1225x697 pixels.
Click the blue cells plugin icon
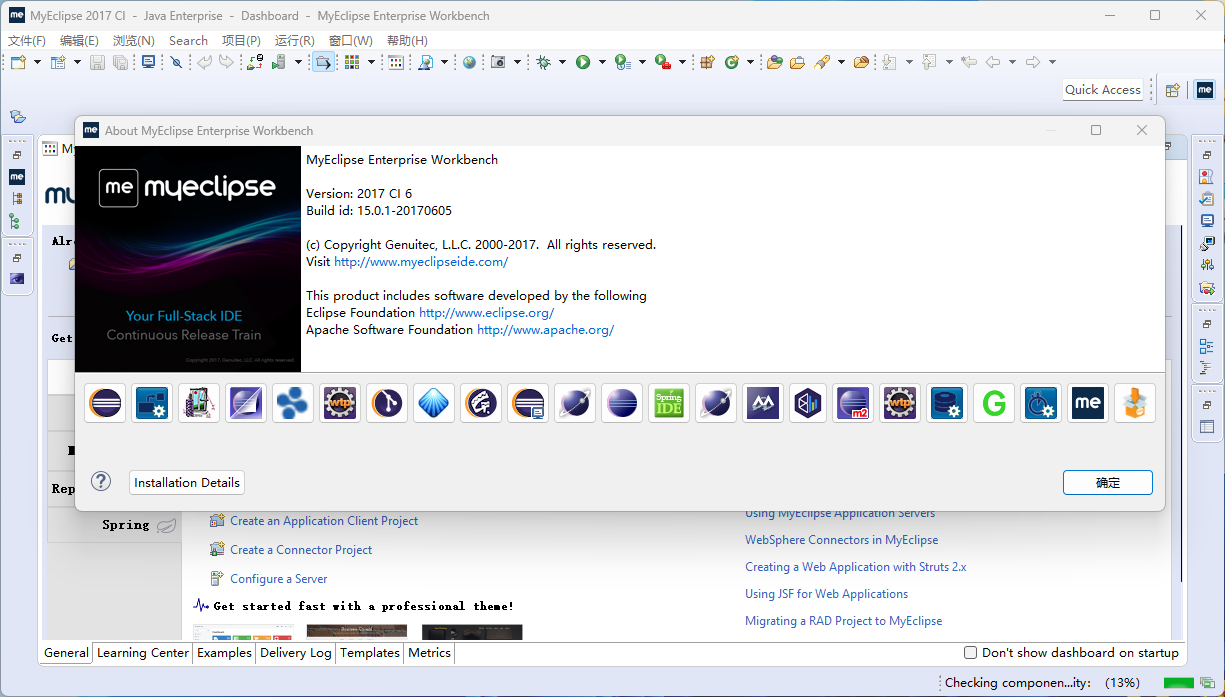[293, 403]
